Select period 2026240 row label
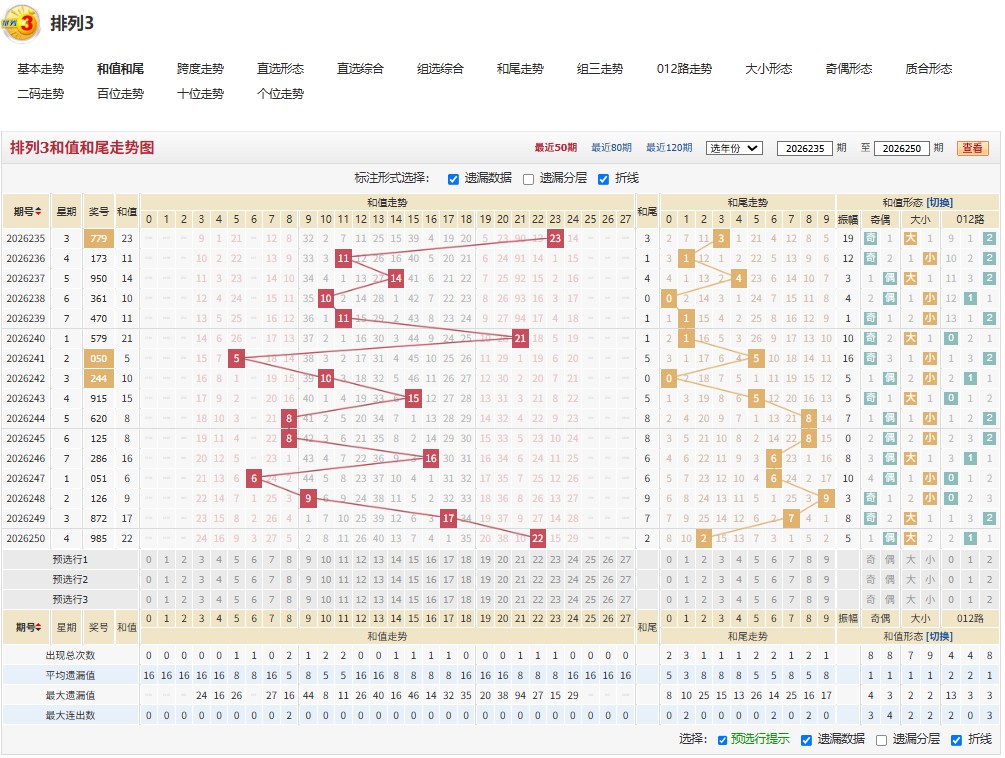 coord(26,338)
